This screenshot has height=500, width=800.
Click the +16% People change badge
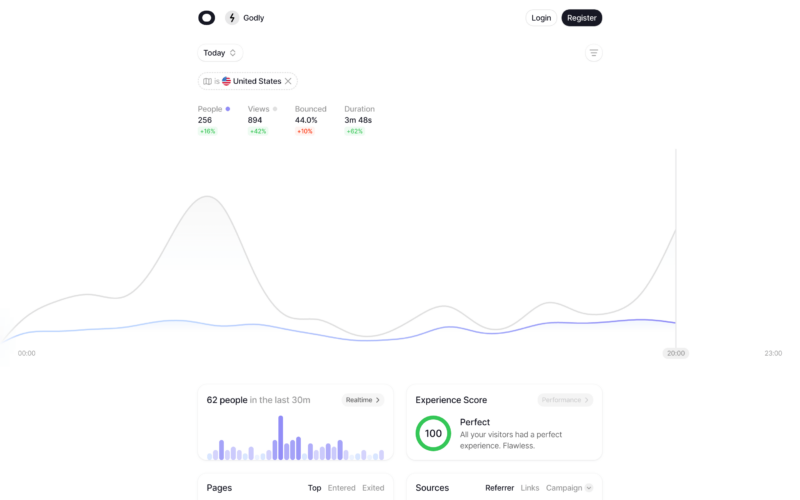coord(208,132)
